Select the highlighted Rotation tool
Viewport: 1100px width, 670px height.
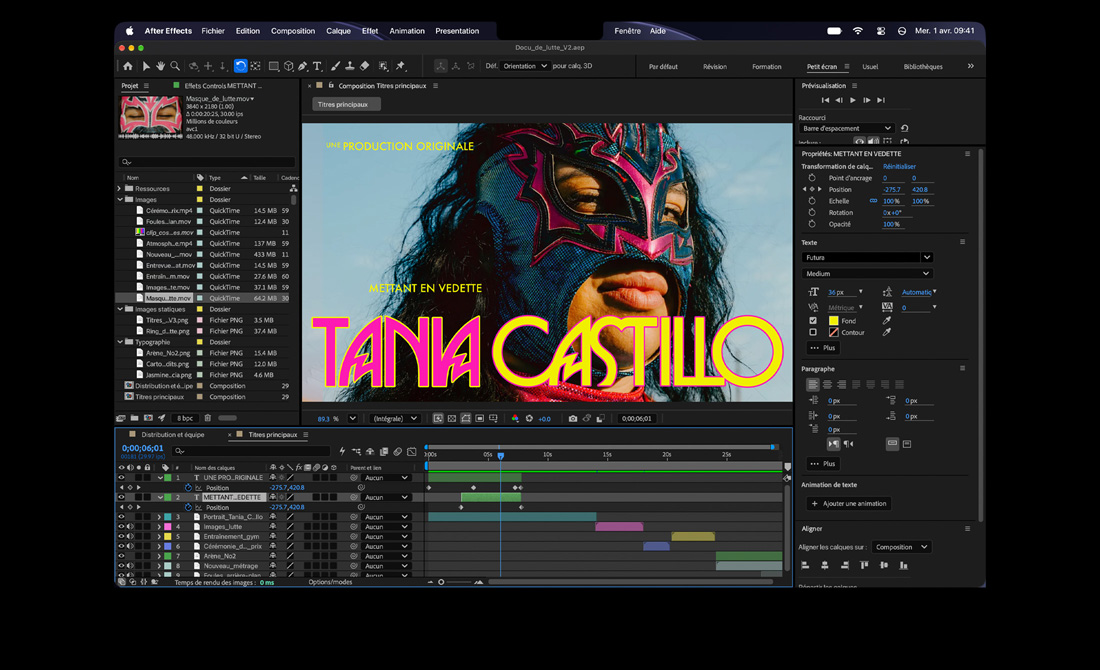(240, 66)
